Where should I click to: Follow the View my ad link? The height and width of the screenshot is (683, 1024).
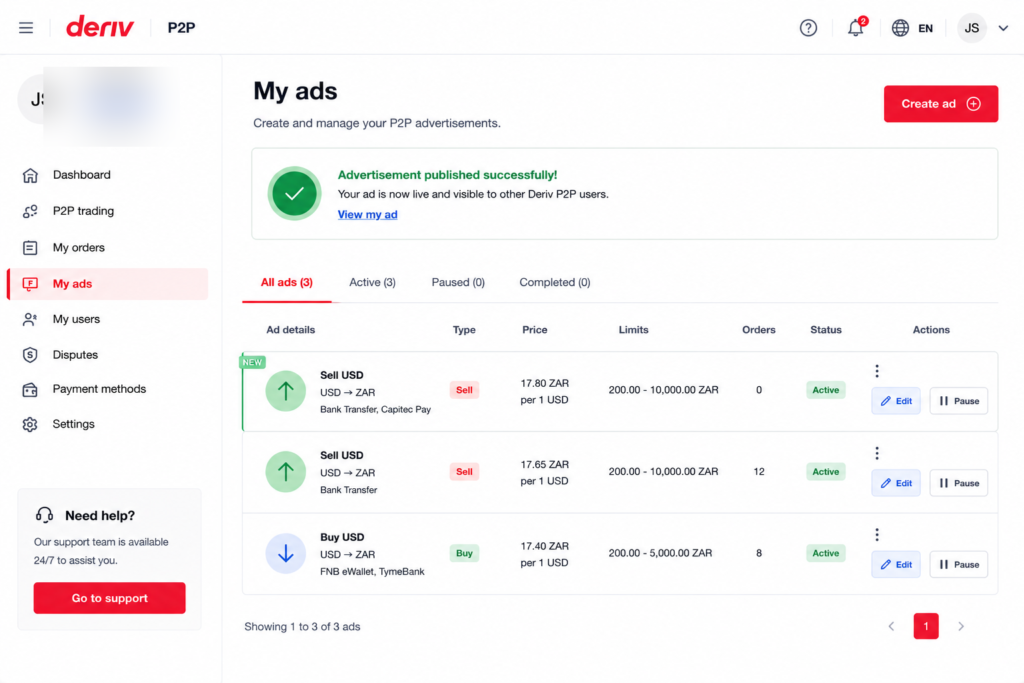(367, 214)
